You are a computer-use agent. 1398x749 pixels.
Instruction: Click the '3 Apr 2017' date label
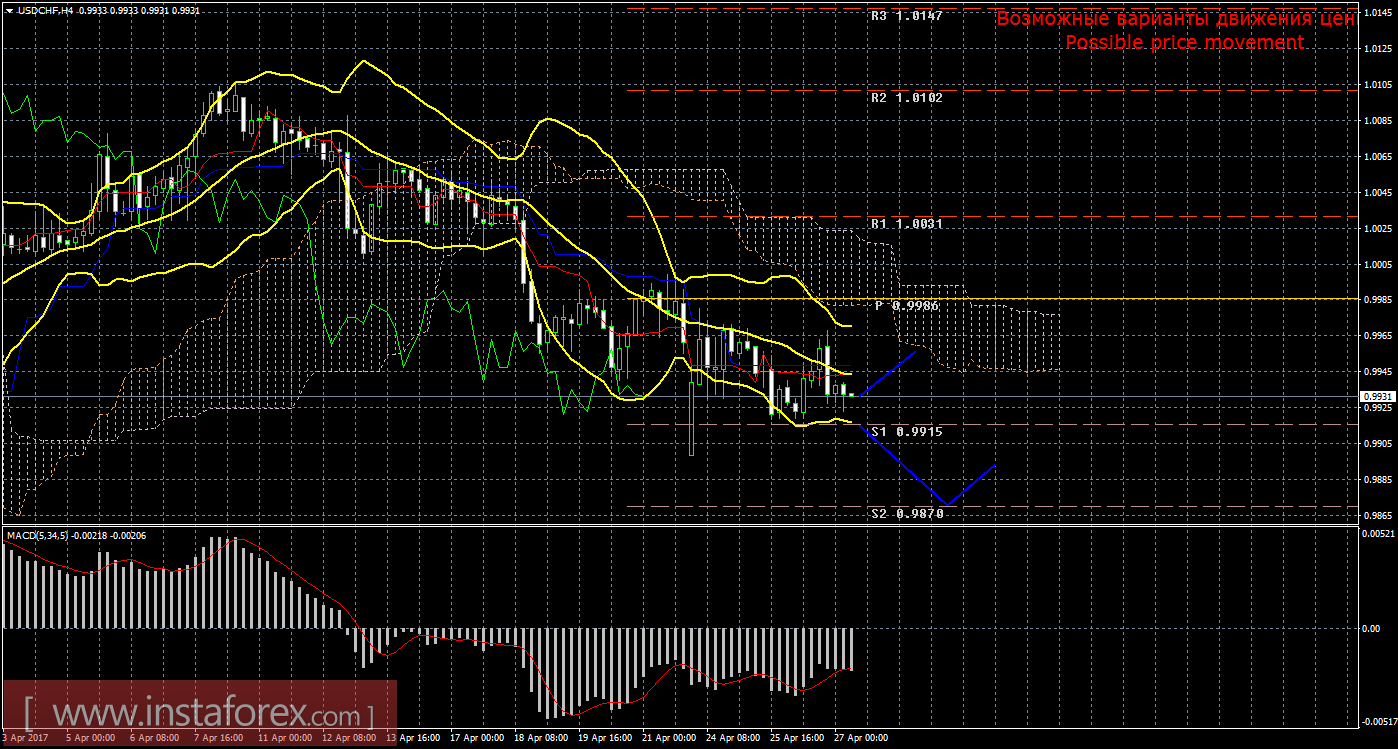(x=27, y=738)
